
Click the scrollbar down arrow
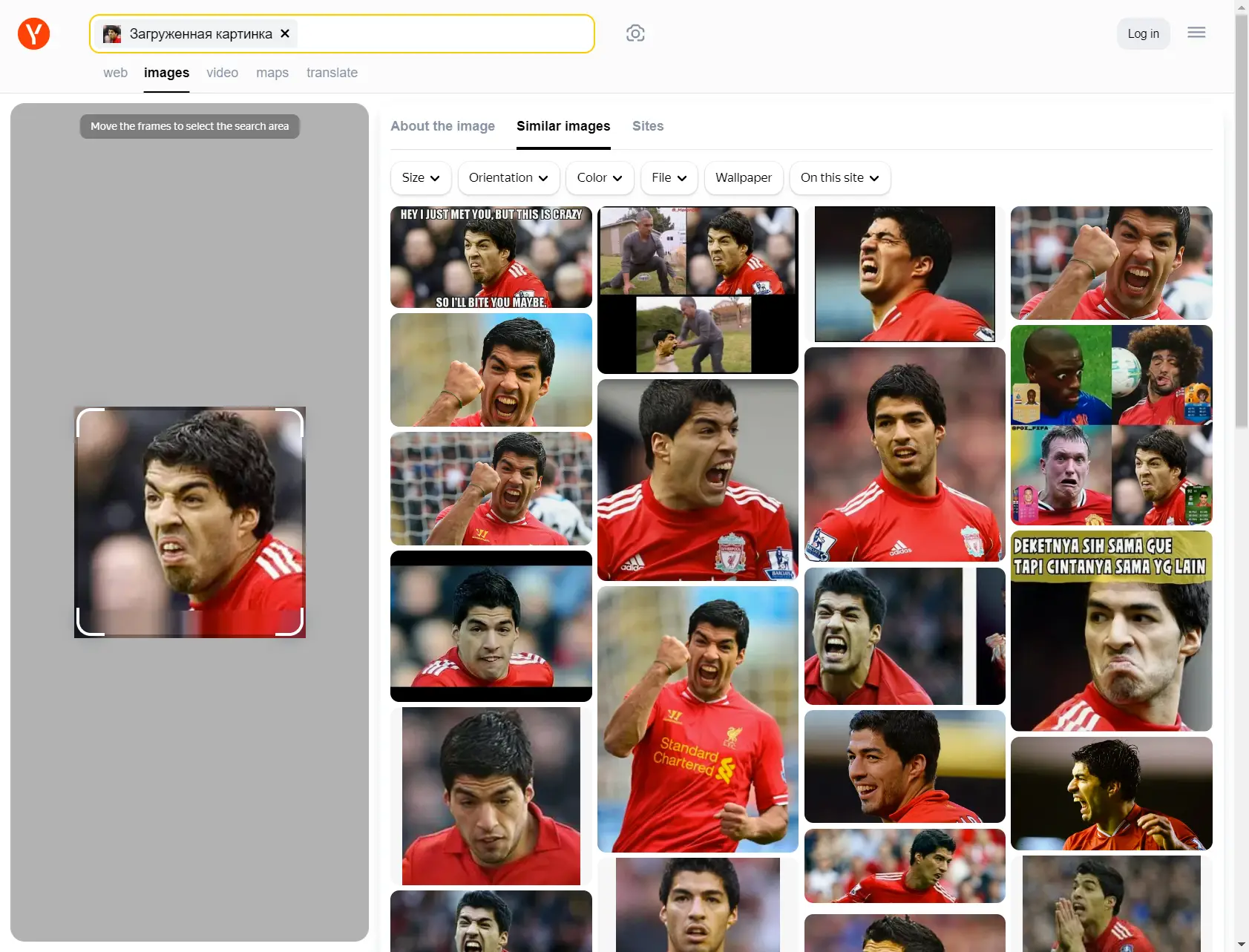coord(1242,945)
